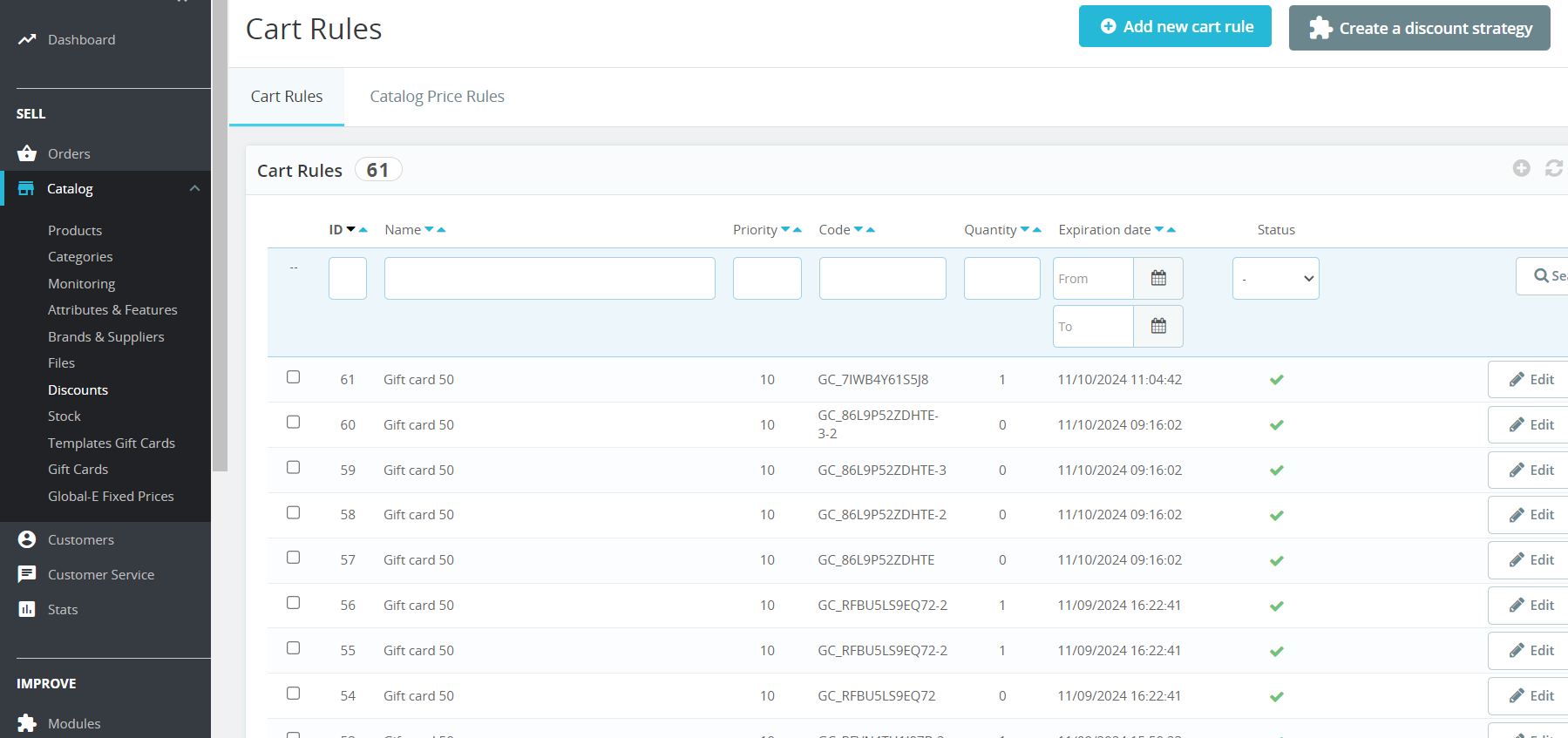Click the add new rule plus icon in panel header
1568x738 pixels.
click(1521, 168)
